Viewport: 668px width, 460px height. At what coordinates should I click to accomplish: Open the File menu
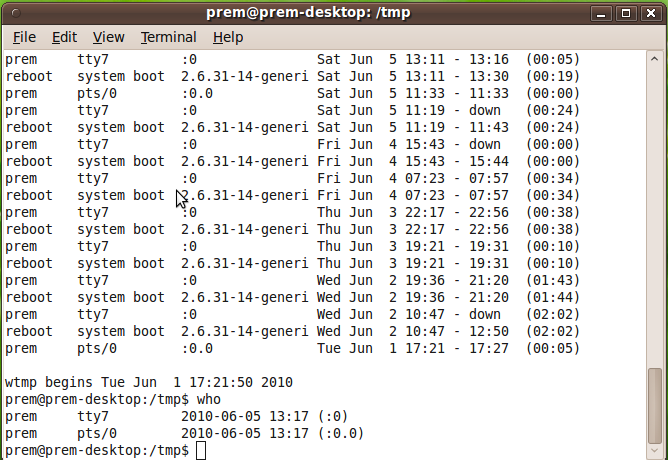[24, 37]
